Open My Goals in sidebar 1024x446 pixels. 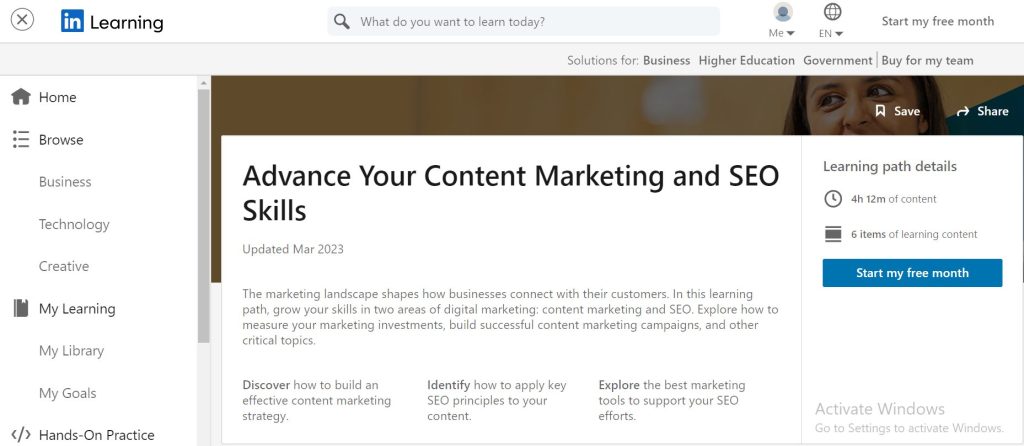[68, 393]
